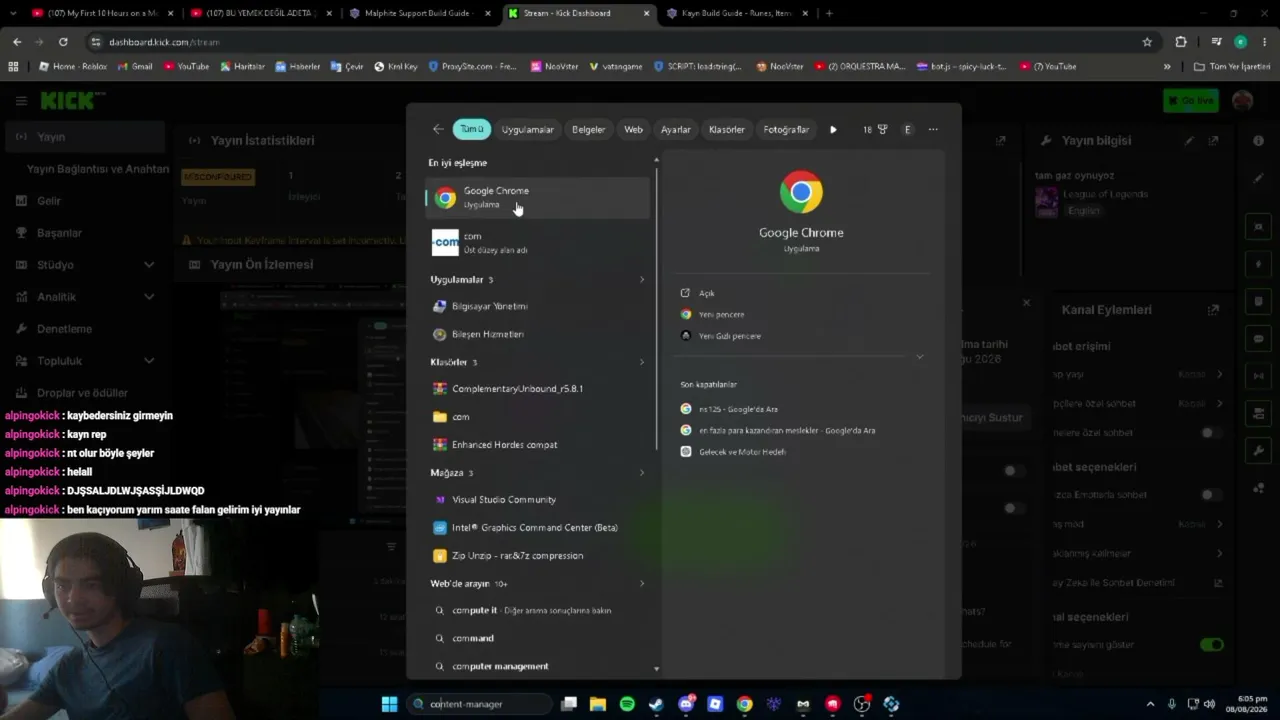Show more search filter categories arrow

[x=833, y=129]
